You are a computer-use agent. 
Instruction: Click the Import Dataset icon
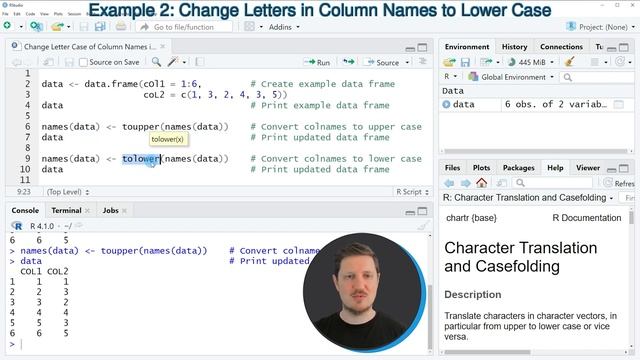486,62
